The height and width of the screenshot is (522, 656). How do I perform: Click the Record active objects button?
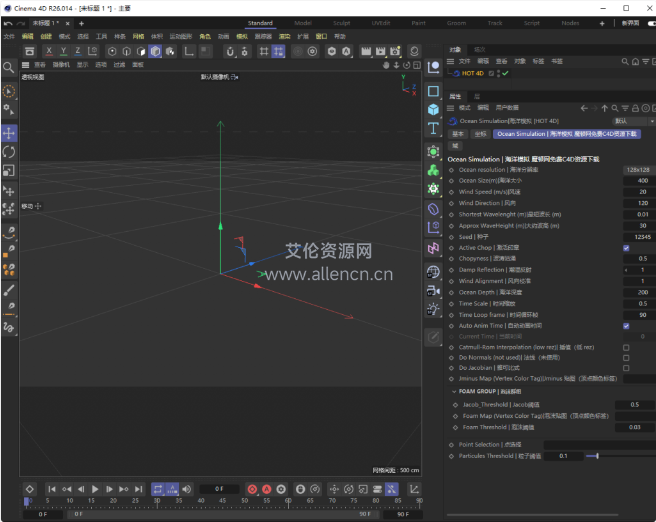[x=252, y=489]
